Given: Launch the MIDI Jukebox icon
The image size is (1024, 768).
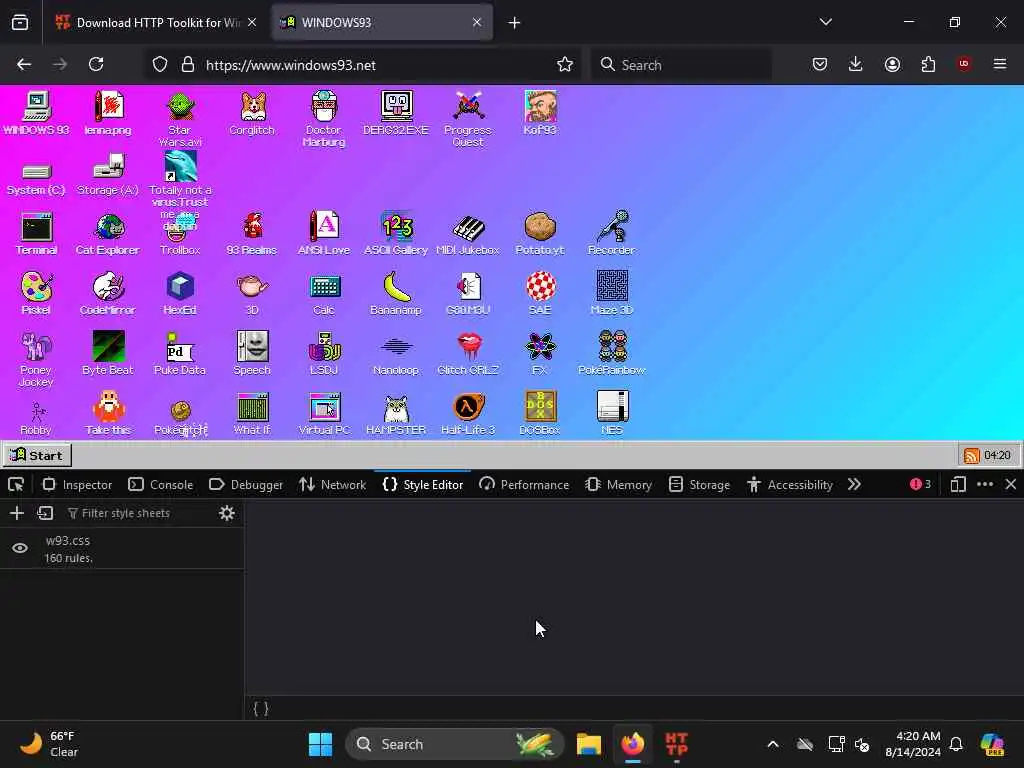Looking at the screenshot, I should (x=468, y=234).
